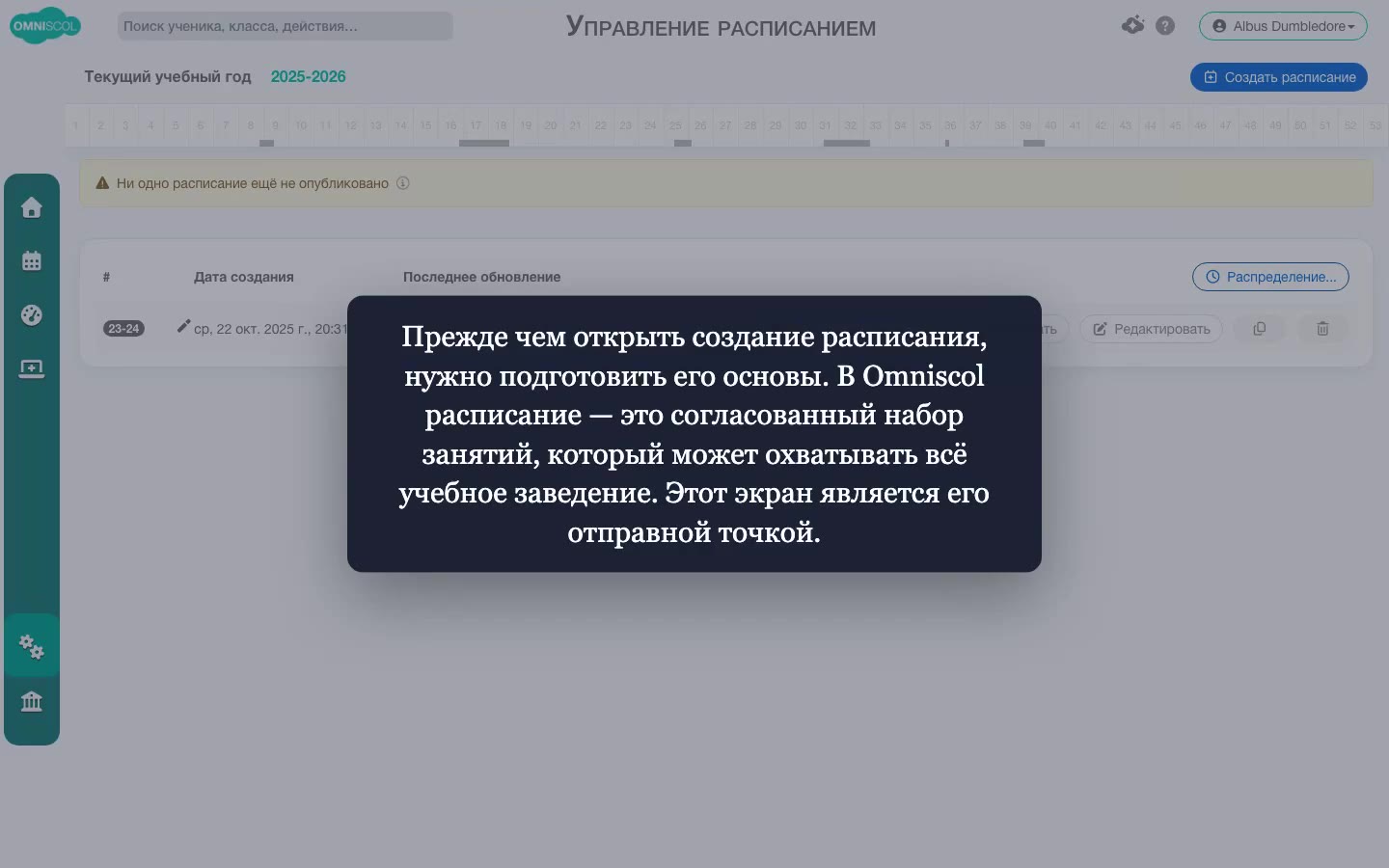
Task: Click the Дата создания column header
Action: (x=244, y=277)
